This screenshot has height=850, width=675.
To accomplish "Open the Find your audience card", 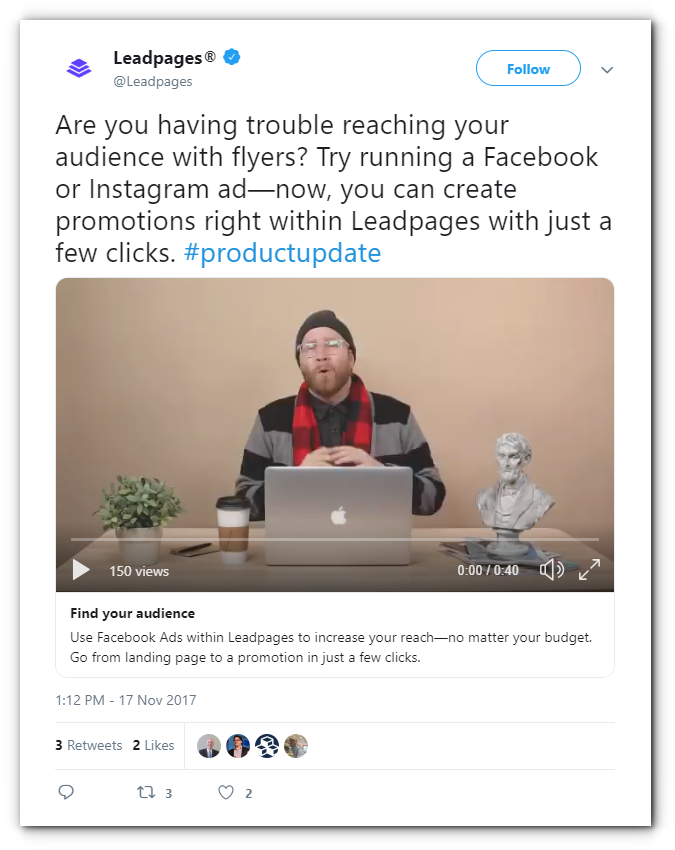I will [x=335, y=634].
